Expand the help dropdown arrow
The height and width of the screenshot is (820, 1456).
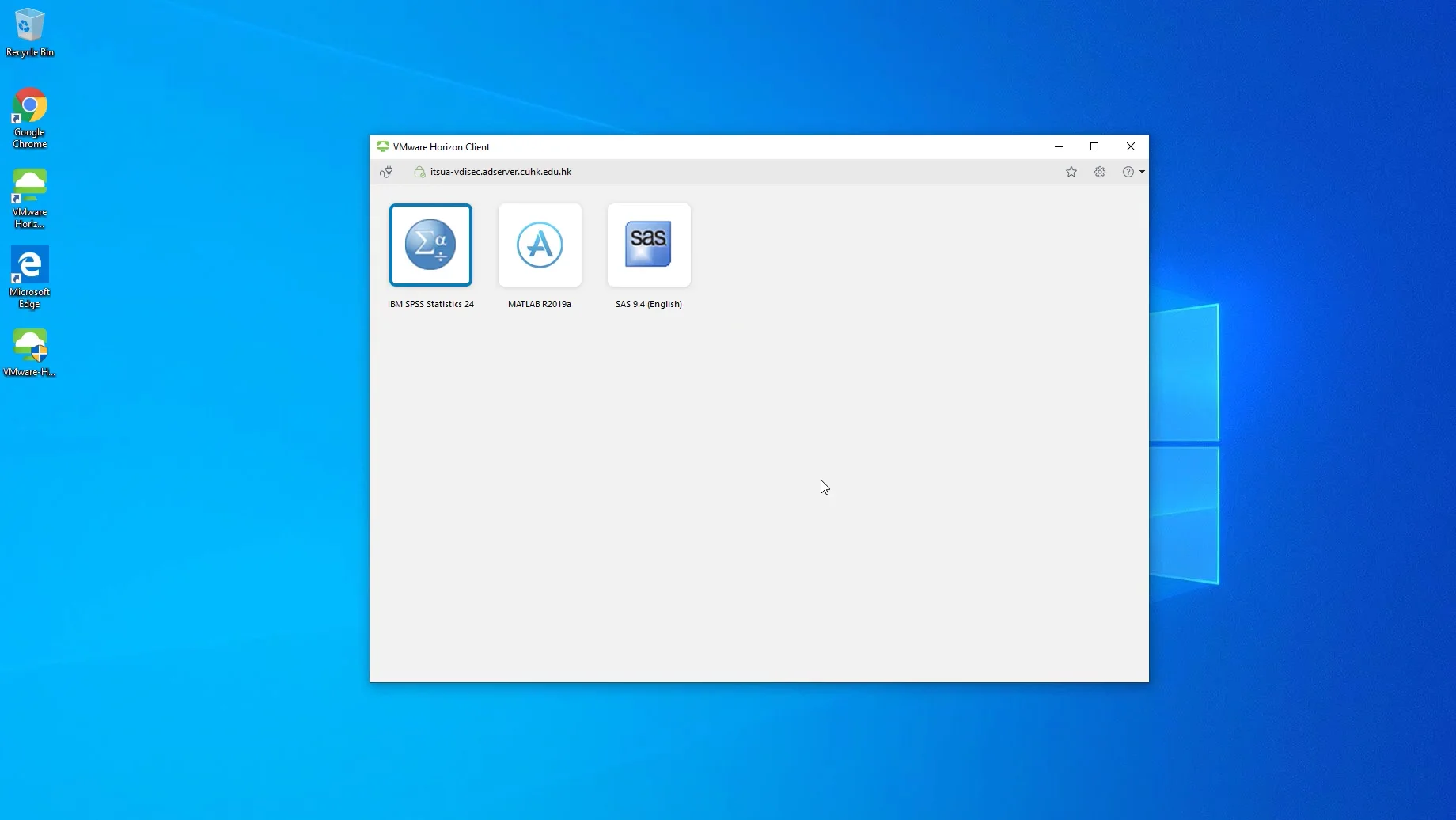1143,171
